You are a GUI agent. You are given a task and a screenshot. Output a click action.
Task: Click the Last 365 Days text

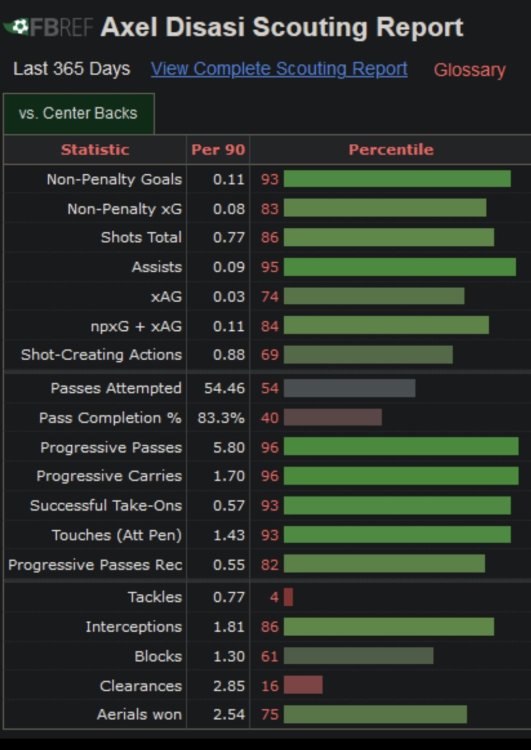pos(71,69)
